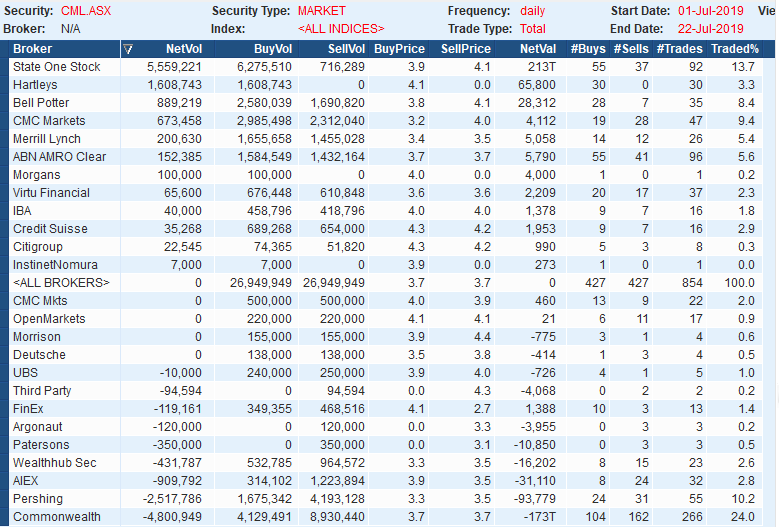Select the Patersons broker row
Screen dimensions: 779x527
[x=386, y=445]
